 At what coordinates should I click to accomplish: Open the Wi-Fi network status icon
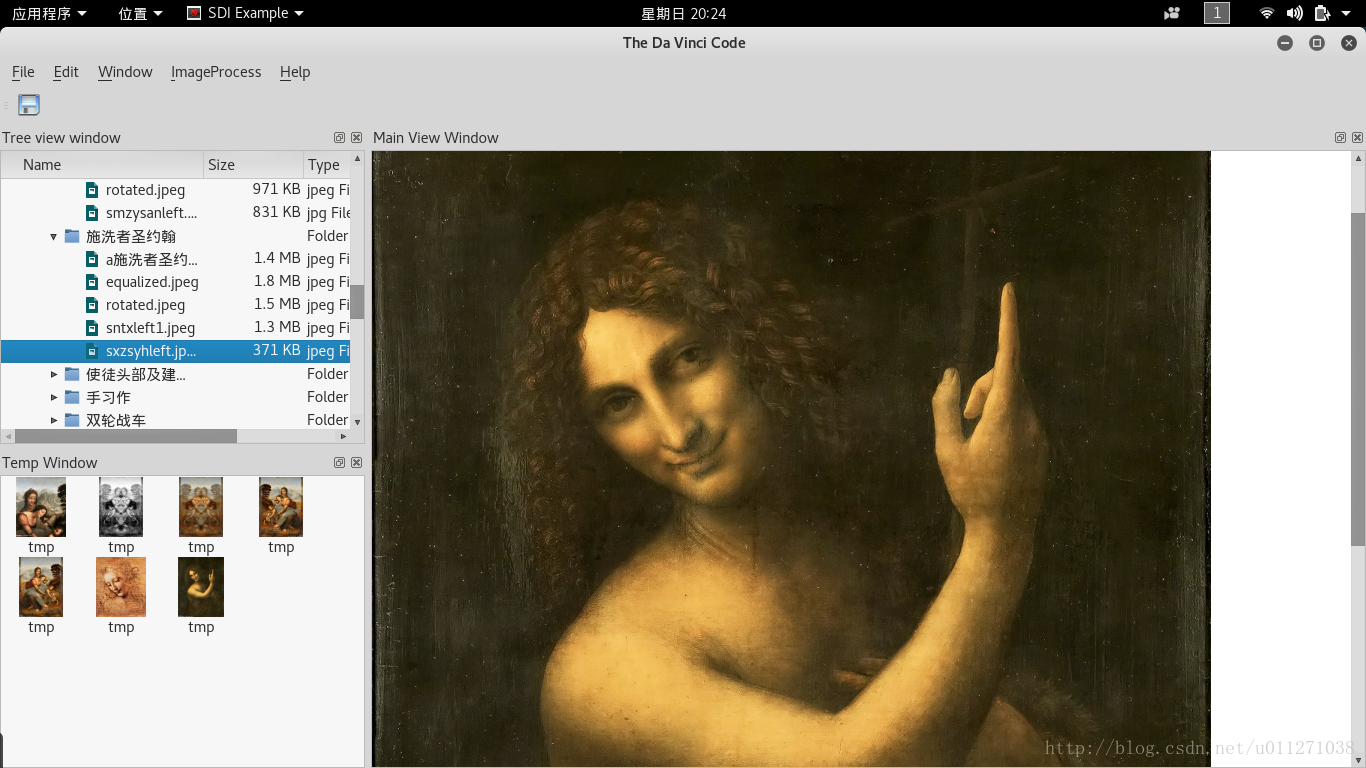coord(1267,13)
